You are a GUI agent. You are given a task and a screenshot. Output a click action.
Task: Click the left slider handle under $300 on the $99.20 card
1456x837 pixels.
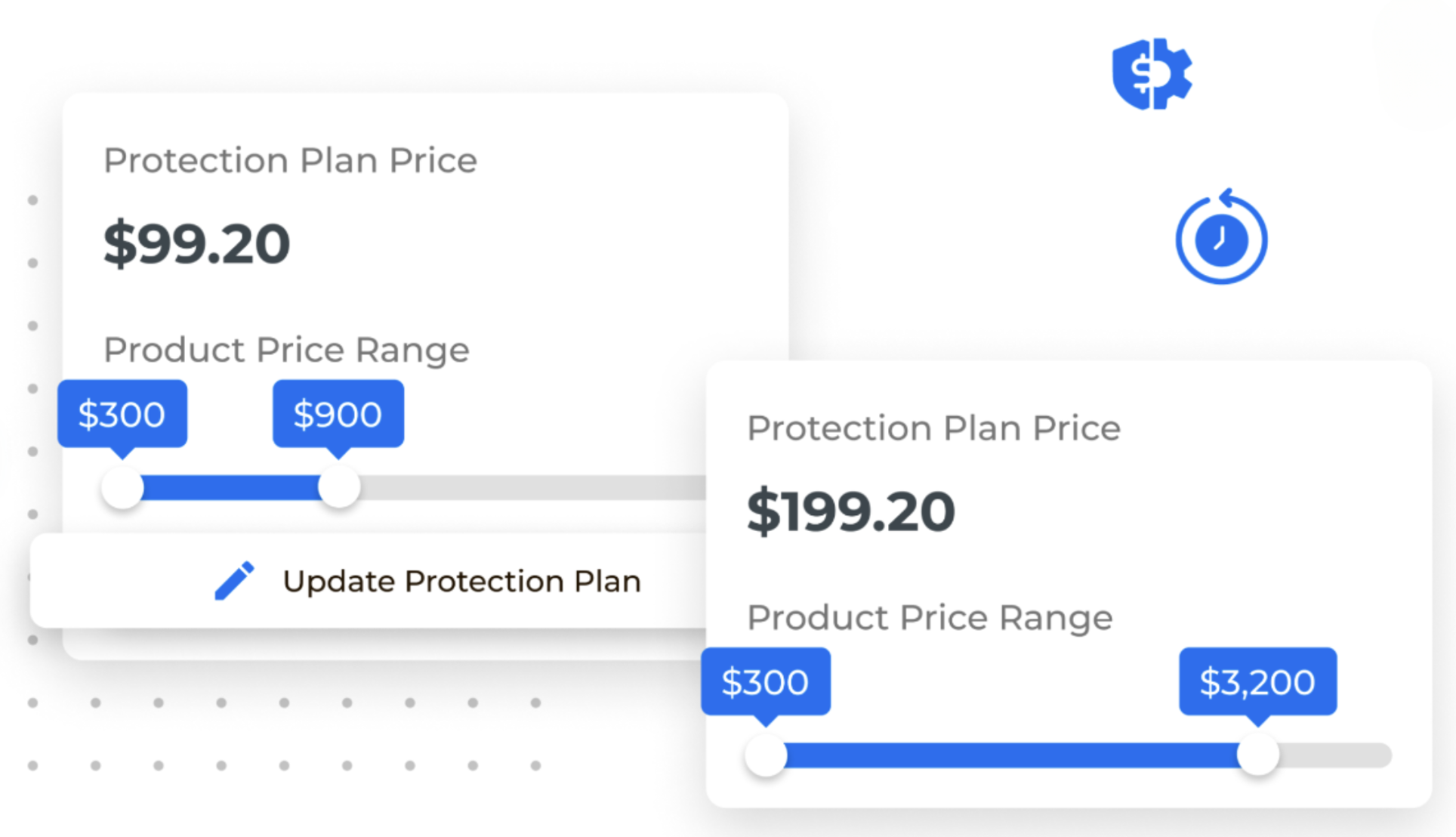122,488
